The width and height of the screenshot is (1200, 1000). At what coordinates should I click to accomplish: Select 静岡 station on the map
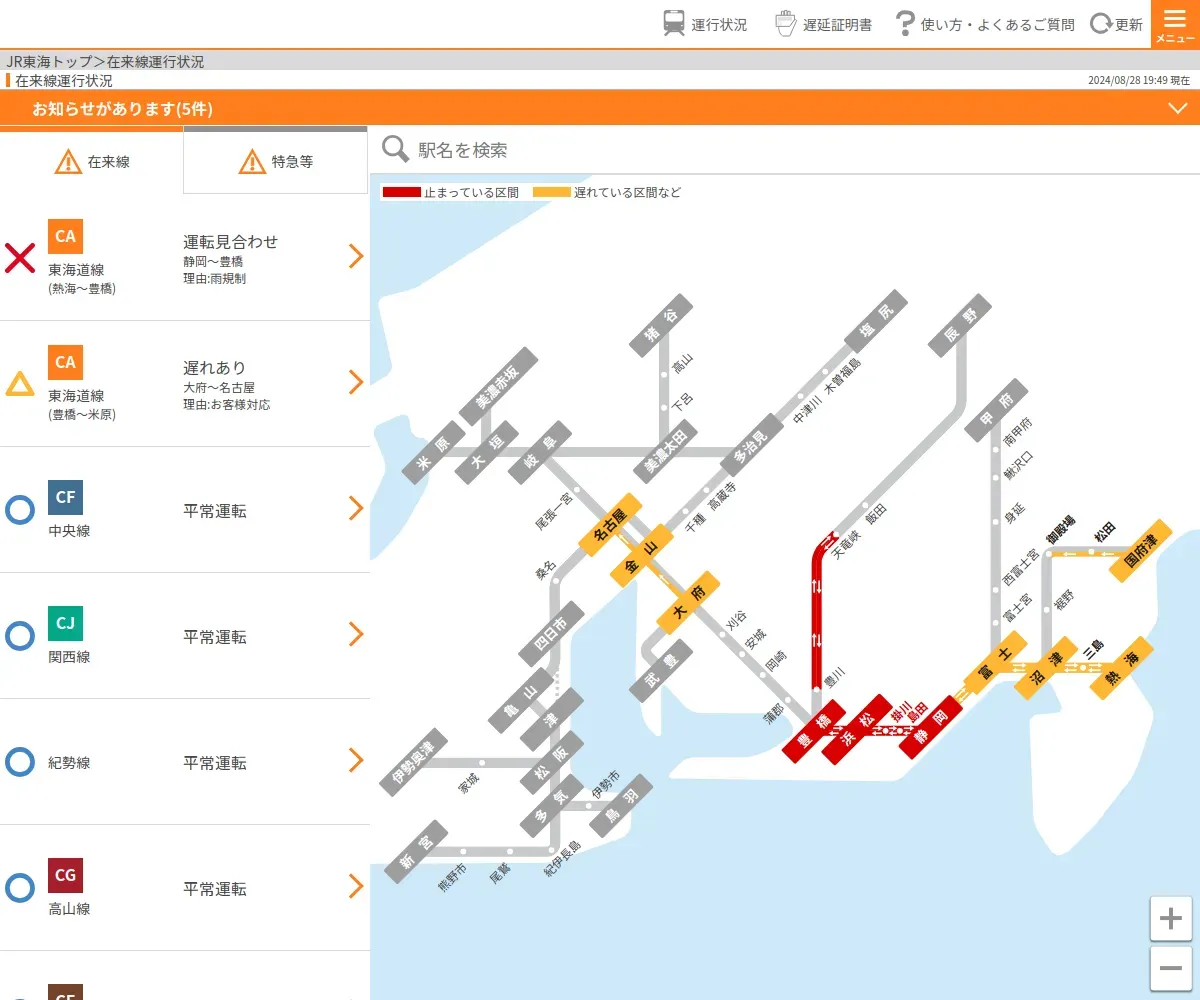point(931,727)
